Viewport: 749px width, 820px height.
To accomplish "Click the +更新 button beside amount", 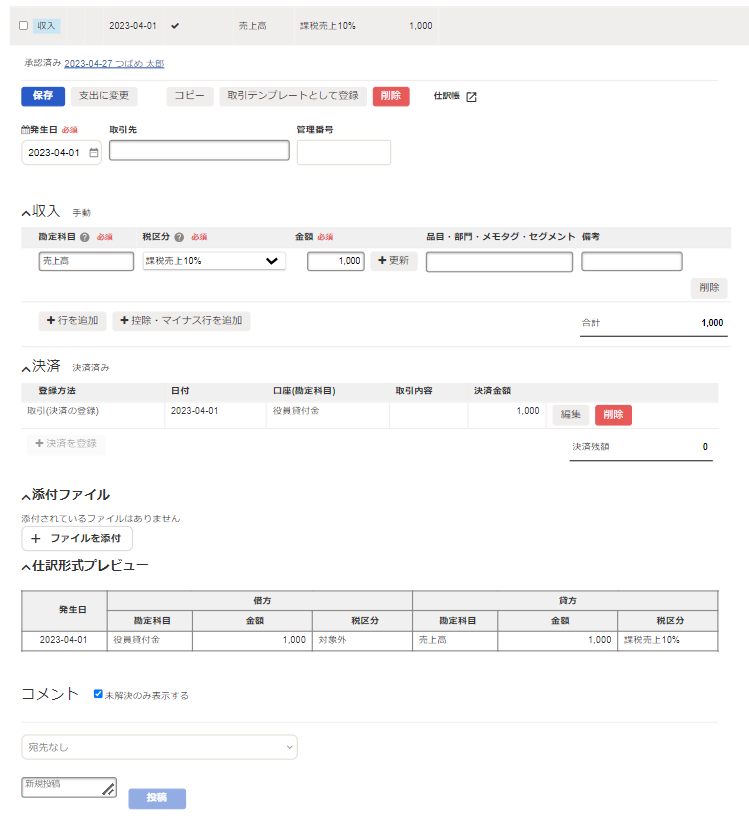I will (x=393, y=261).
